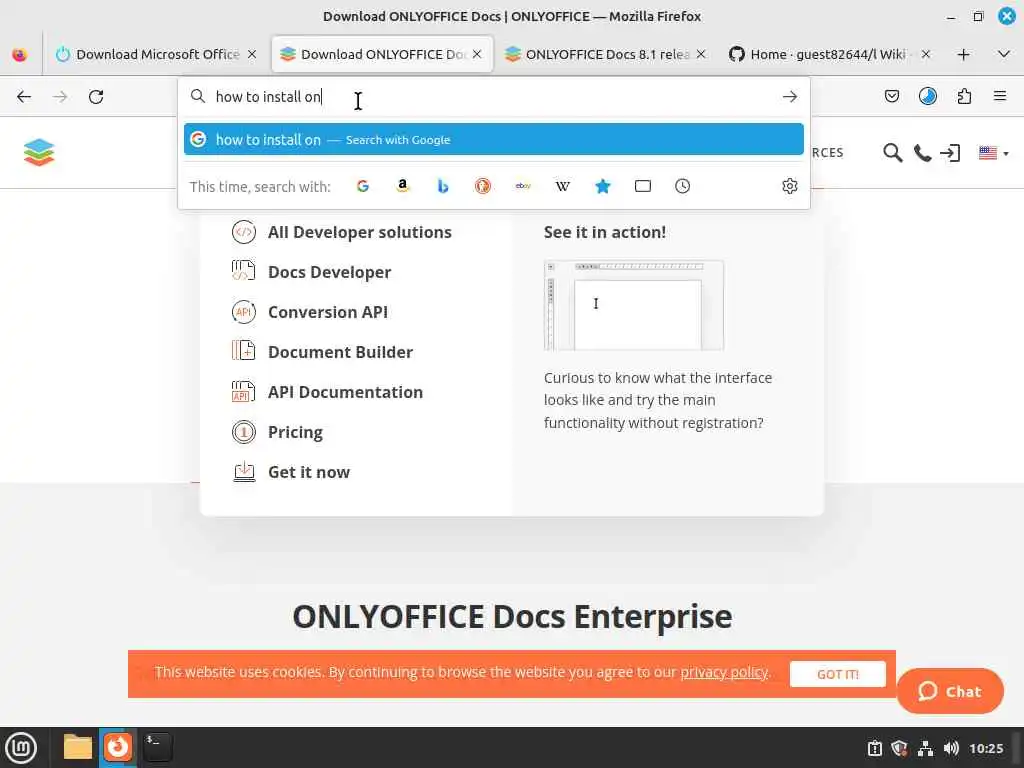Screen dimensions: 1024x768
Task: Close the ONLYOFFICE Docs 8.1 release tab
Action: 701,54
